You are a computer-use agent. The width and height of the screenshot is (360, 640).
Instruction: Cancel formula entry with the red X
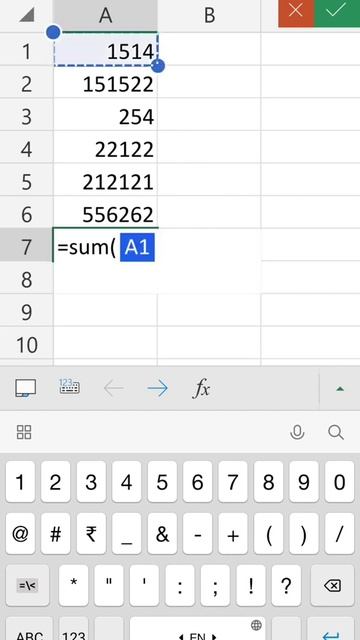click(296, 13)
